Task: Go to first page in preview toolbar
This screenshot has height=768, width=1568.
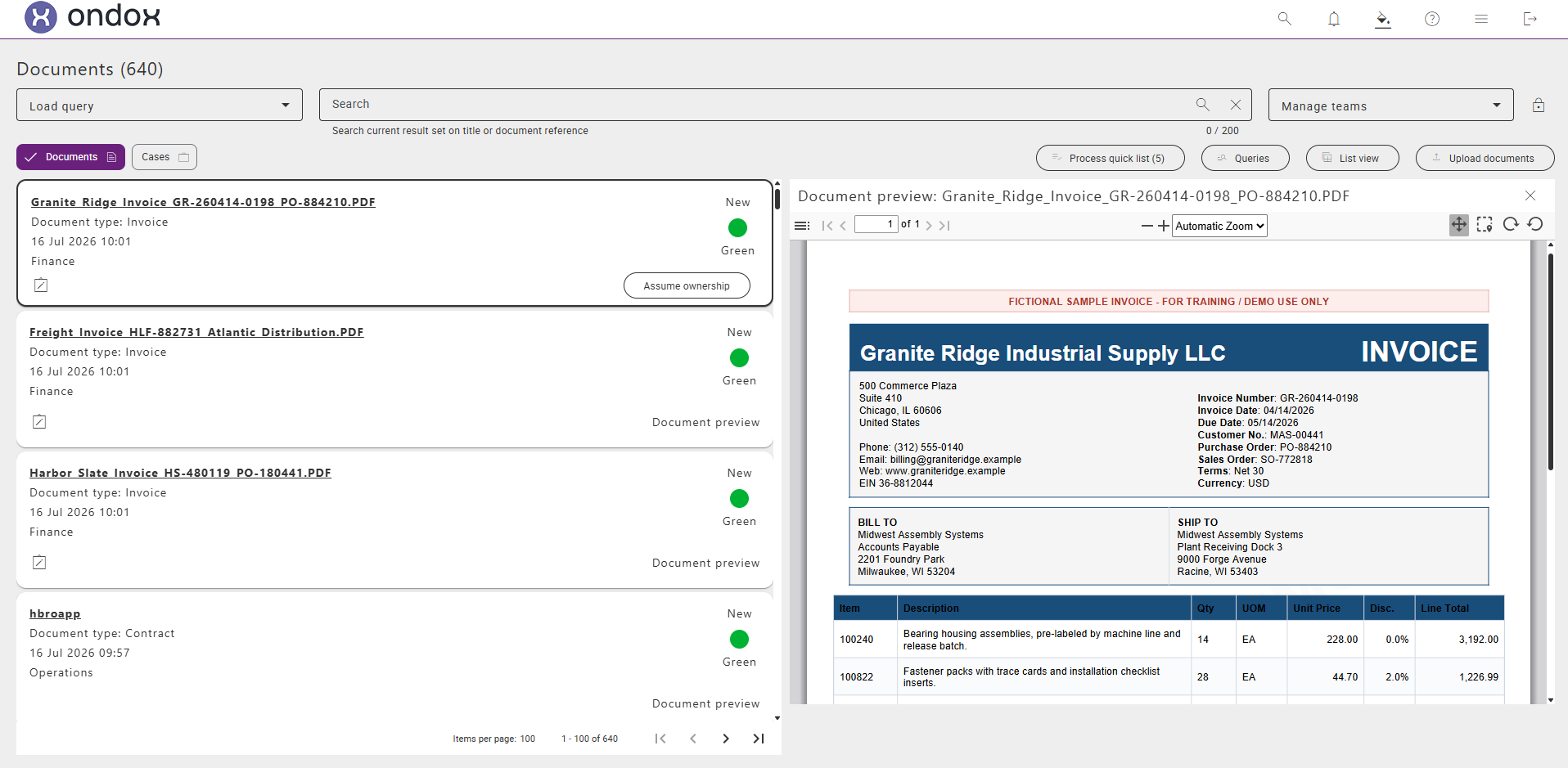Action: tap(827, 226)
